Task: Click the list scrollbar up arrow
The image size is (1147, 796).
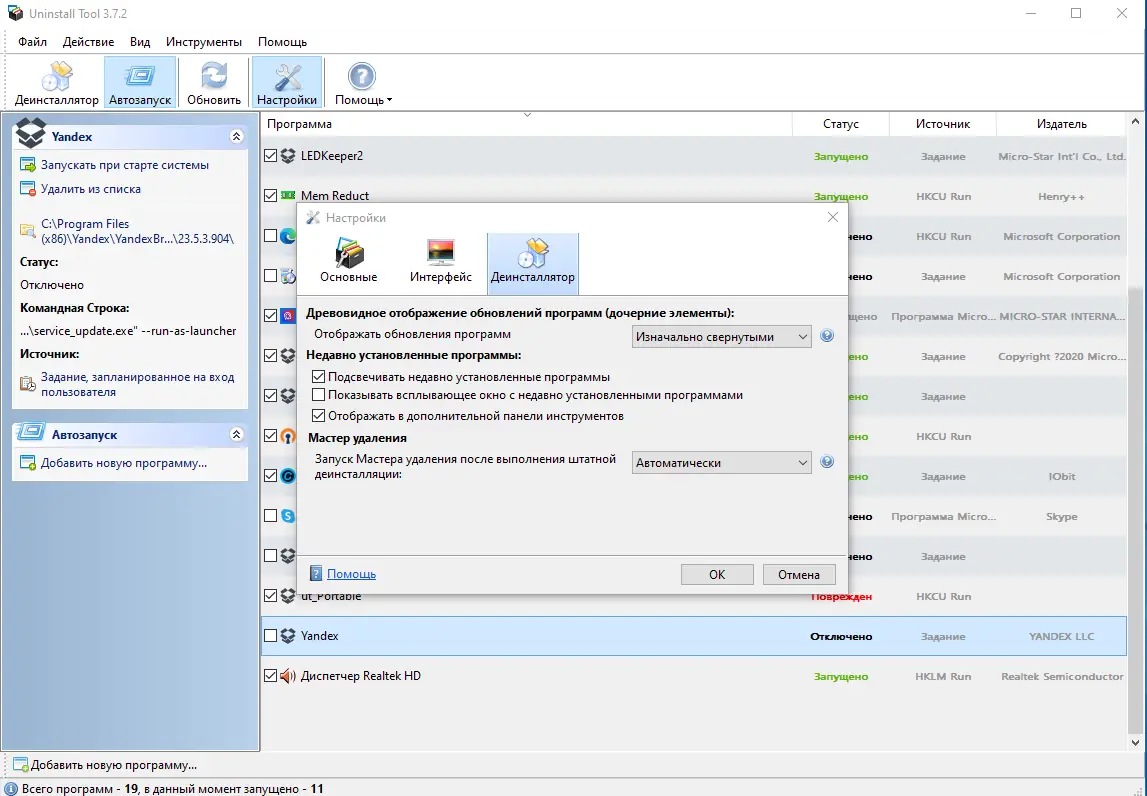Action: (x=1135, y=123)
